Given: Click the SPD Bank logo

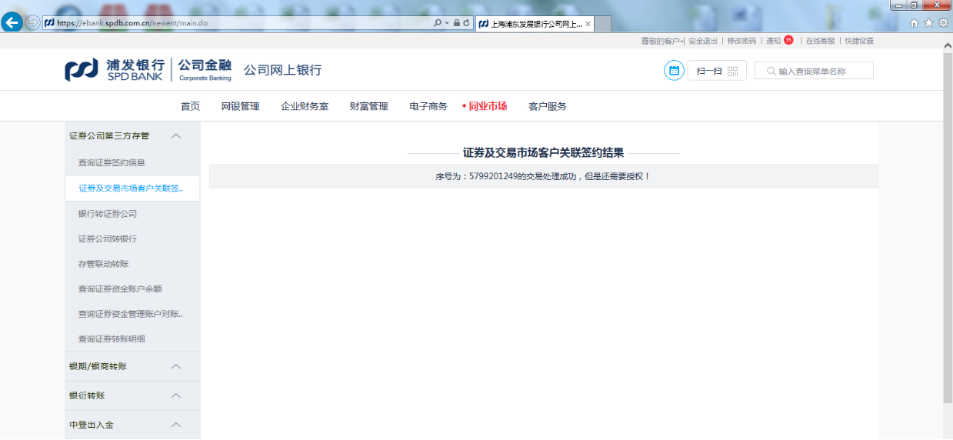Looking at the screenshot, I should 114,70.
